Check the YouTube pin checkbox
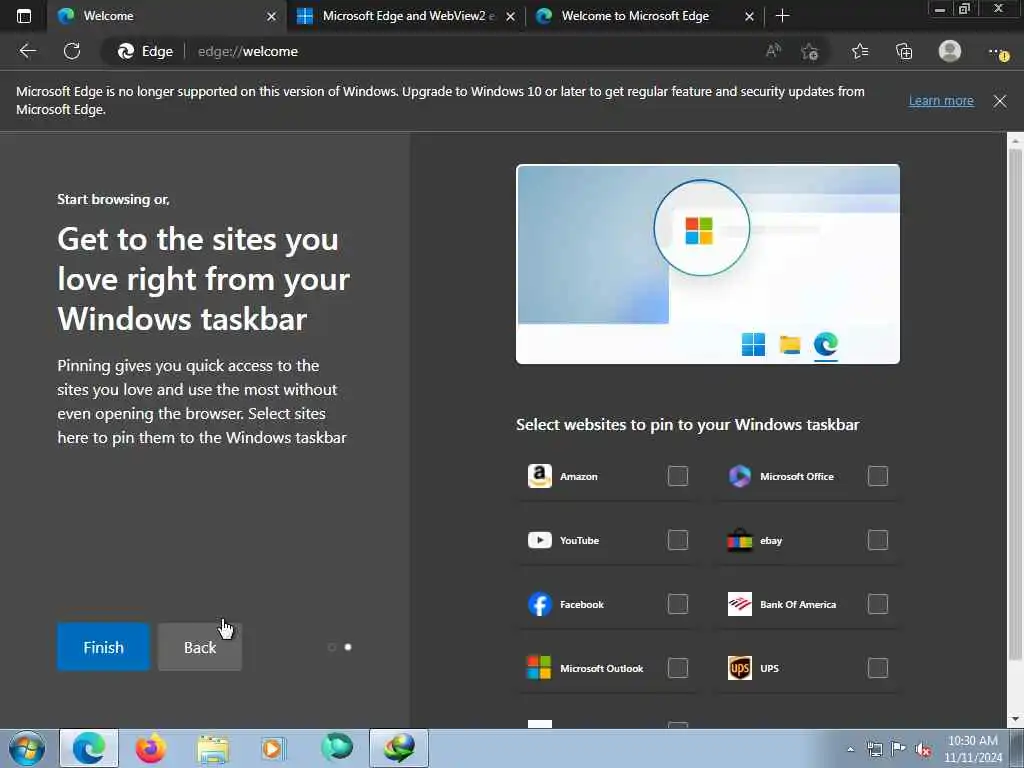Image resolution: width=1024 pixels, height=768 pixels. 678,540
